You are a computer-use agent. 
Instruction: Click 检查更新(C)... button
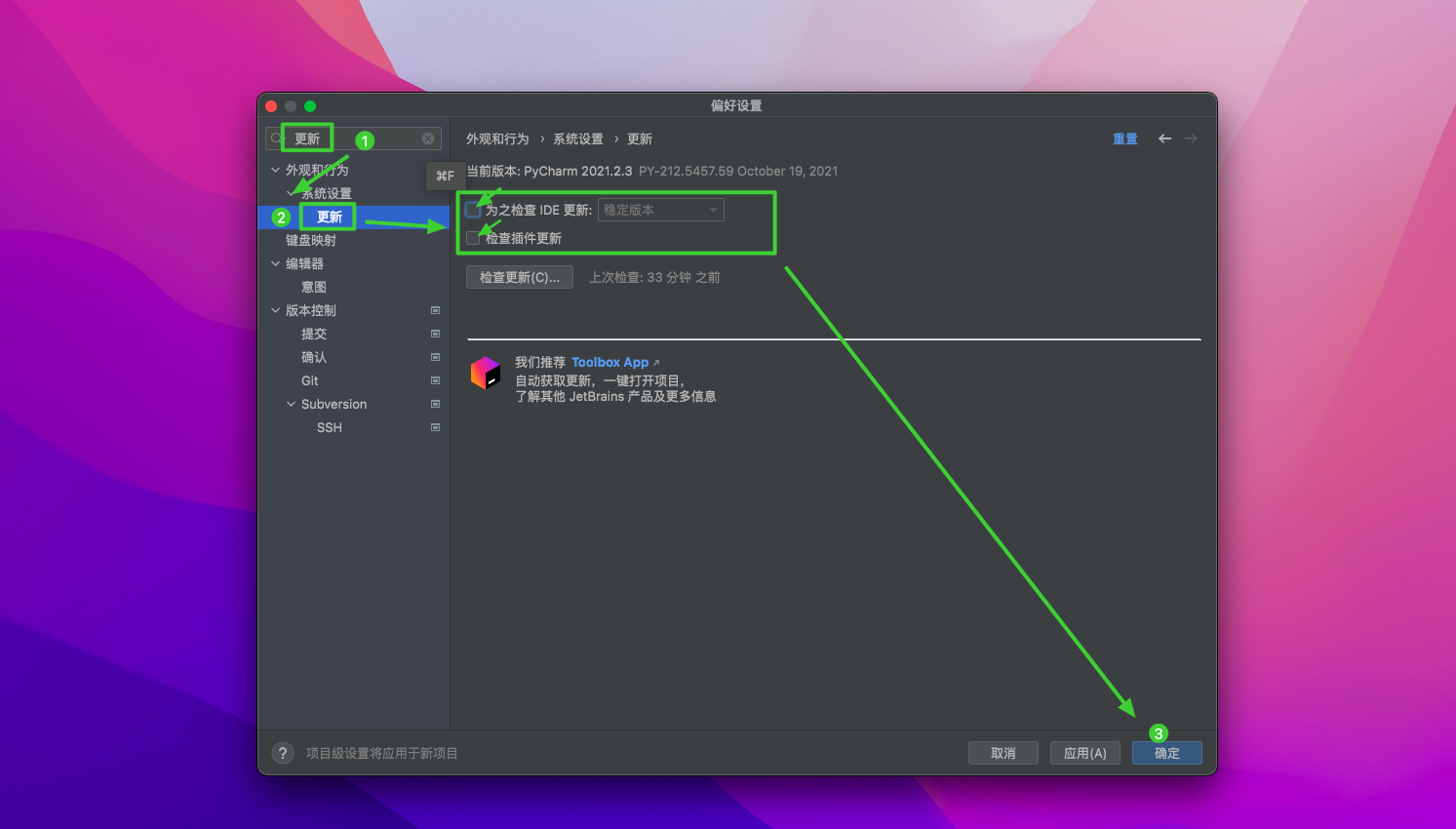pos(520,277)
